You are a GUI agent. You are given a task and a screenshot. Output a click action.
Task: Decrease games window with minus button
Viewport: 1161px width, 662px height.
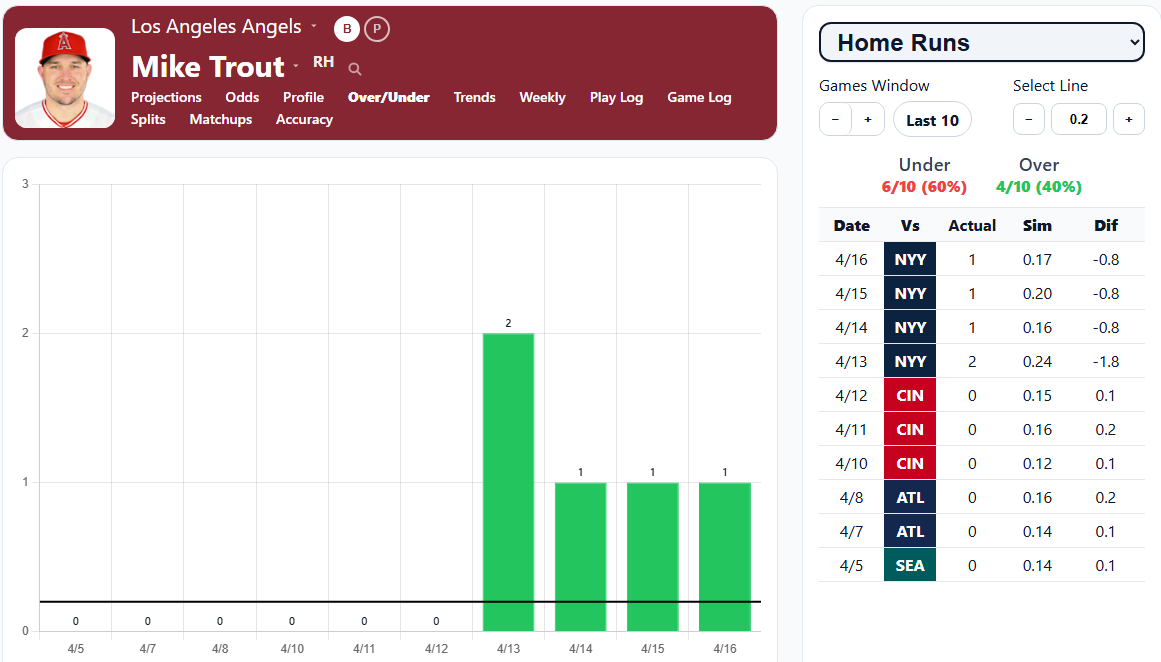click(835, 119)
